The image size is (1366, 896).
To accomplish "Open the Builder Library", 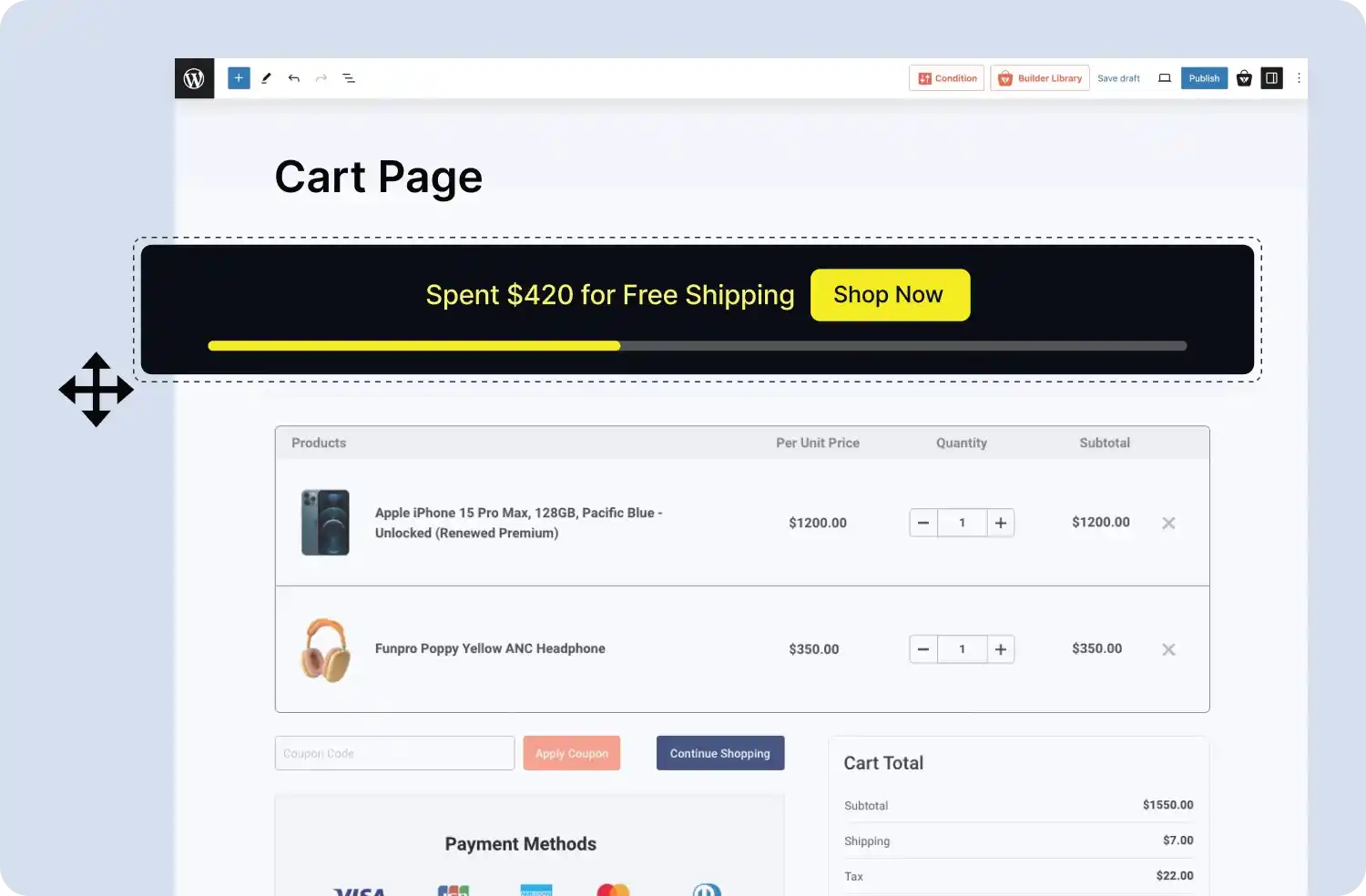I will coord(1039,77).
